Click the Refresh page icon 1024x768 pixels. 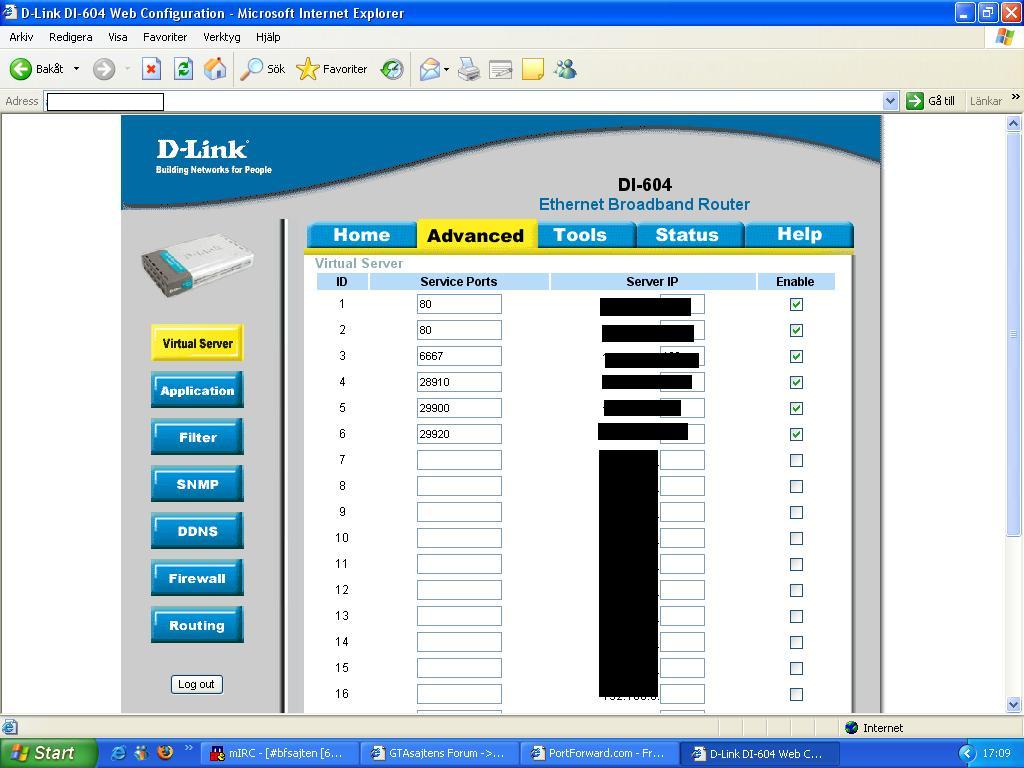(184, 69)
